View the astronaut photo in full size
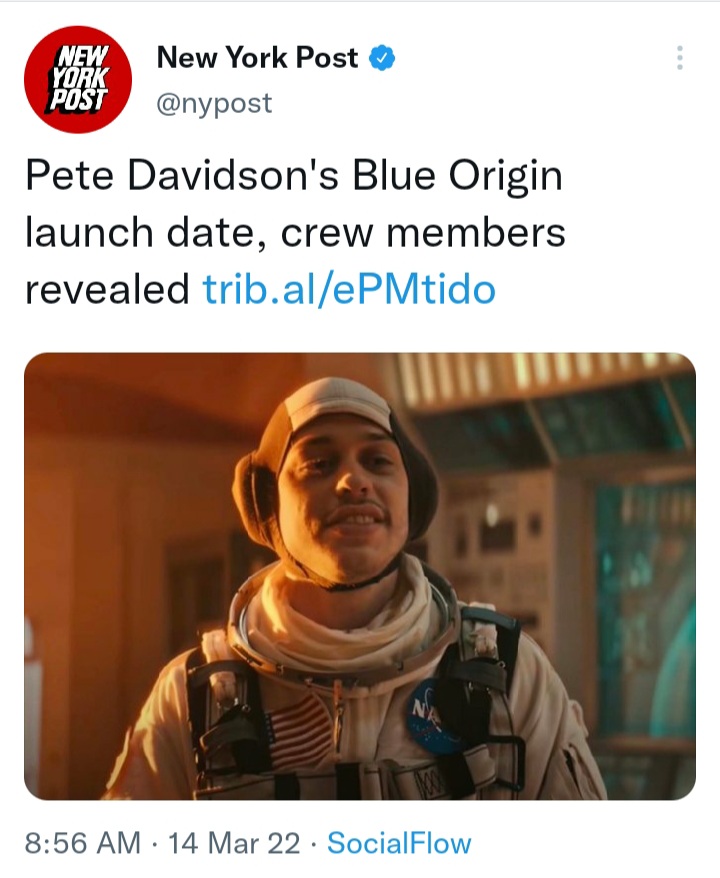The height and width of the screenshot is (878, 720). tap(360, 576)
